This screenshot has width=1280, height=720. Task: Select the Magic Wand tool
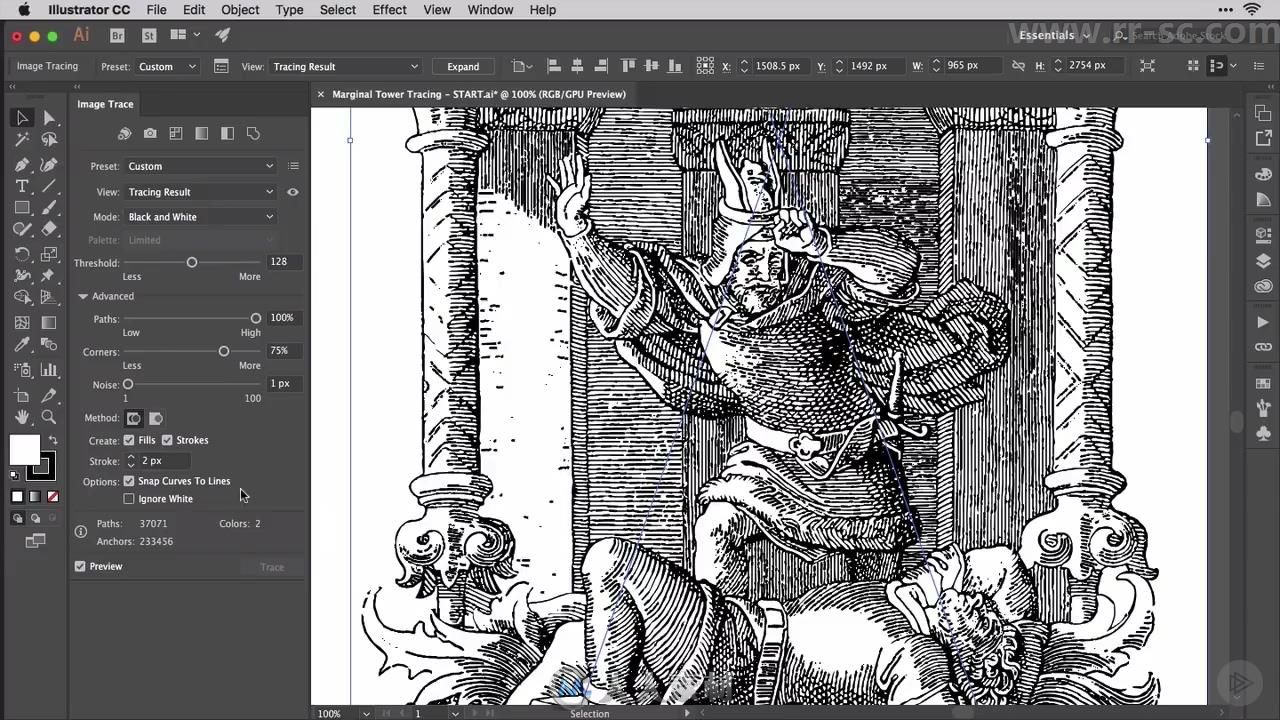(x=22, y=140)
